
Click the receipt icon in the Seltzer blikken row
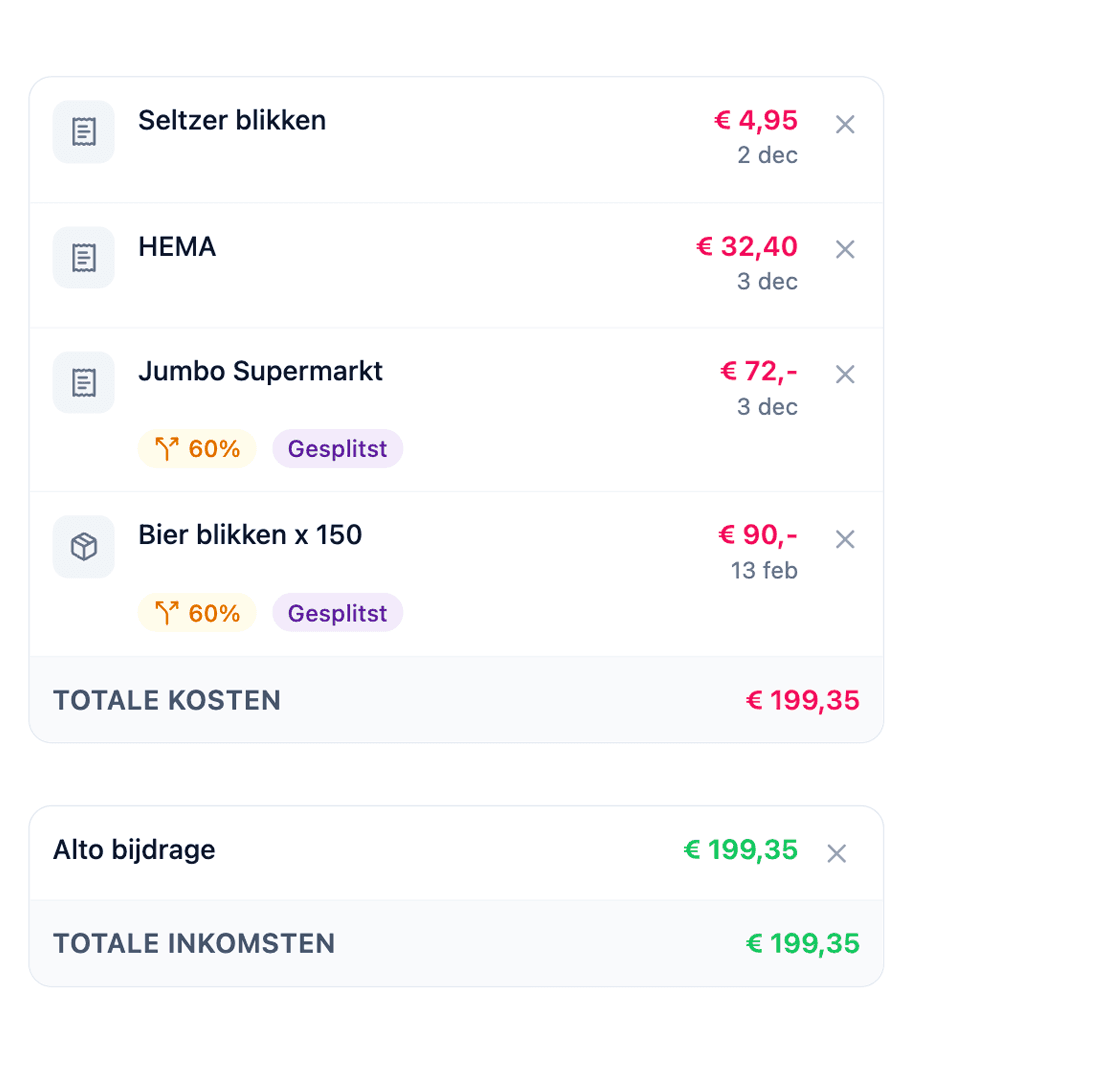click(84, 131)
